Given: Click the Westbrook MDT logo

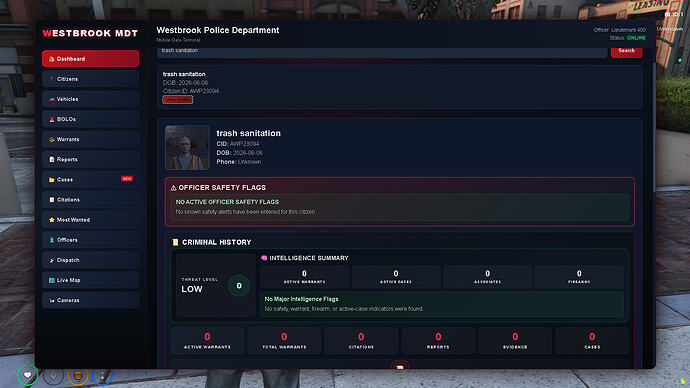Looking at the screenshot, I should click(90, 33).
